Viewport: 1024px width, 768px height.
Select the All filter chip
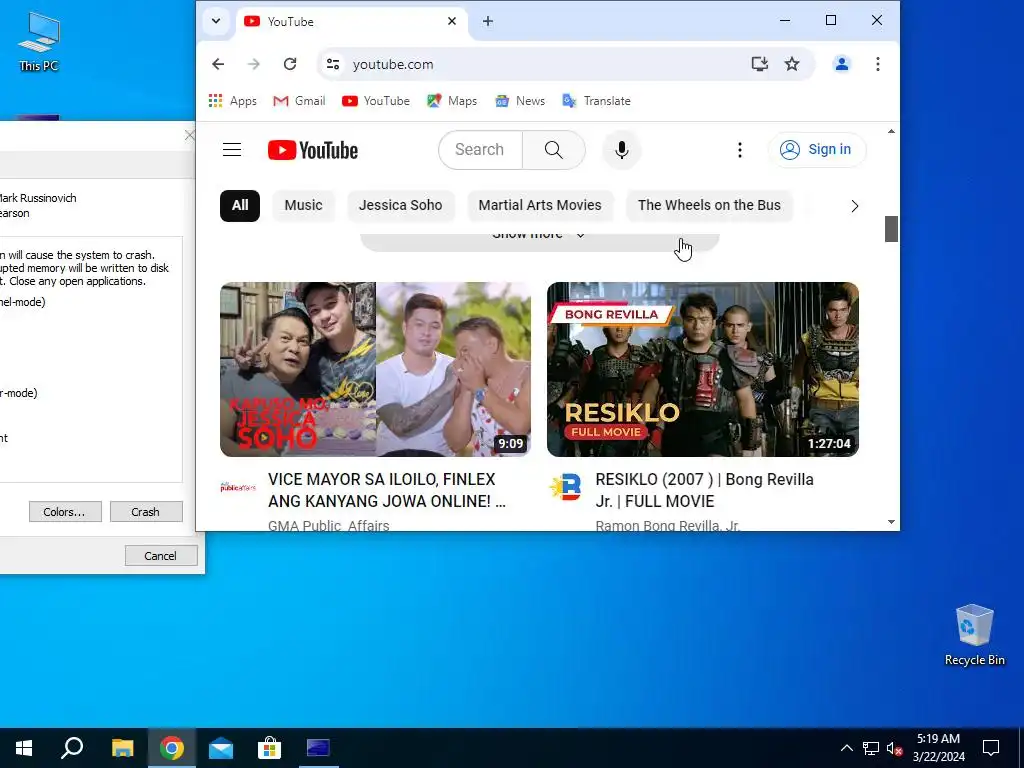coord(240,206)
